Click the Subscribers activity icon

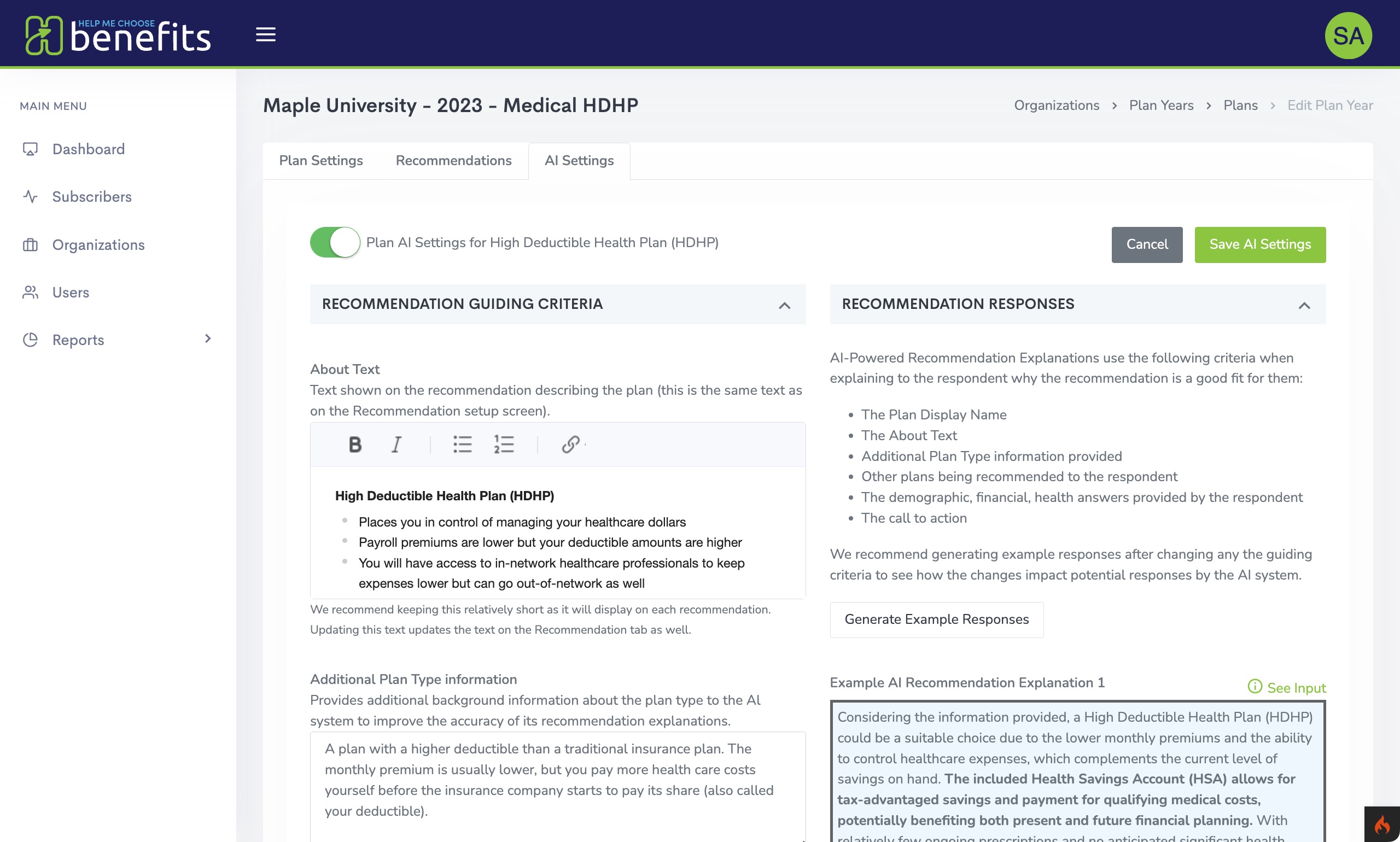pos(30,196)
